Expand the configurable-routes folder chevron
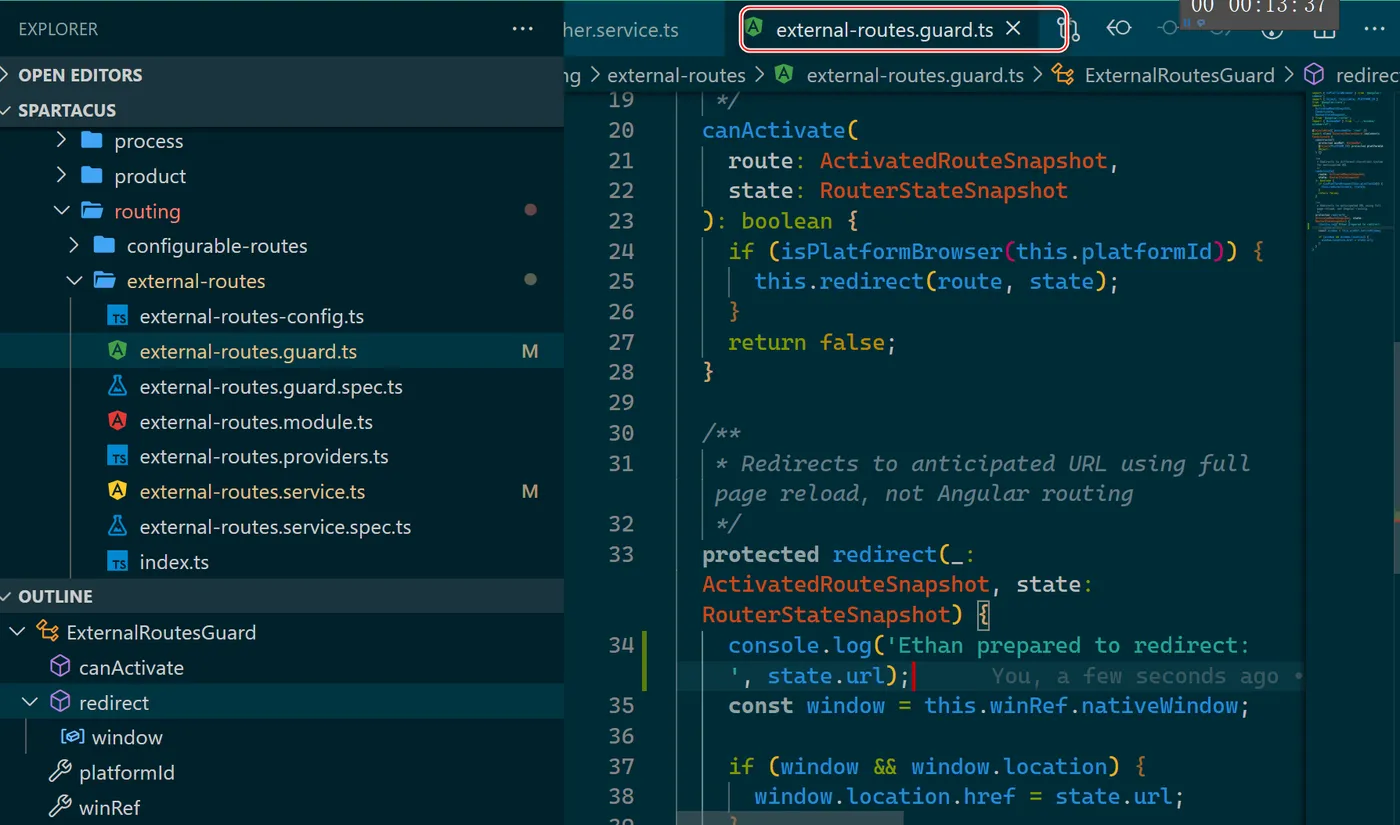The height and width of the screenshot is (825, 1400). tap(73, 245)
